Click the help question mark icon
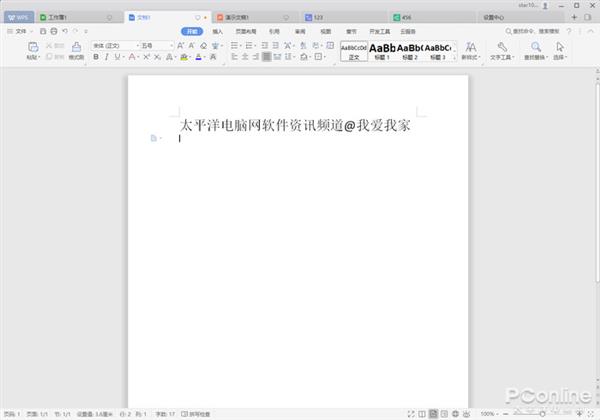This screenshot has height=420, width=600. click(569, 31)
